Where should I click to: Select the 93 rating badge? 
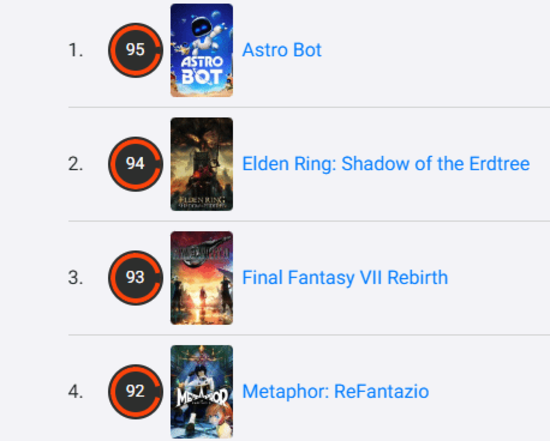click(x=135, y=278)
